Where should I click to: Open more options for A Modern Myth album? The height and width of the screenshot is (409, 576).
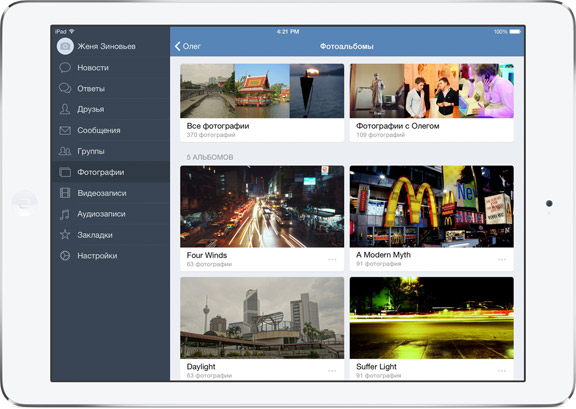(502, 259)
